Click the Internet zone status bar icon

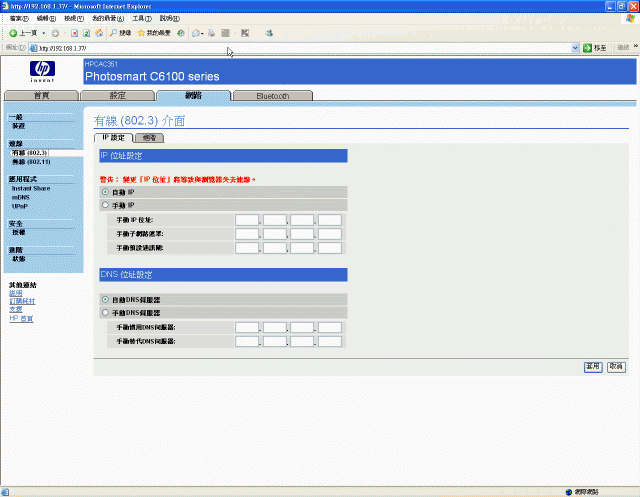[569, 492]
